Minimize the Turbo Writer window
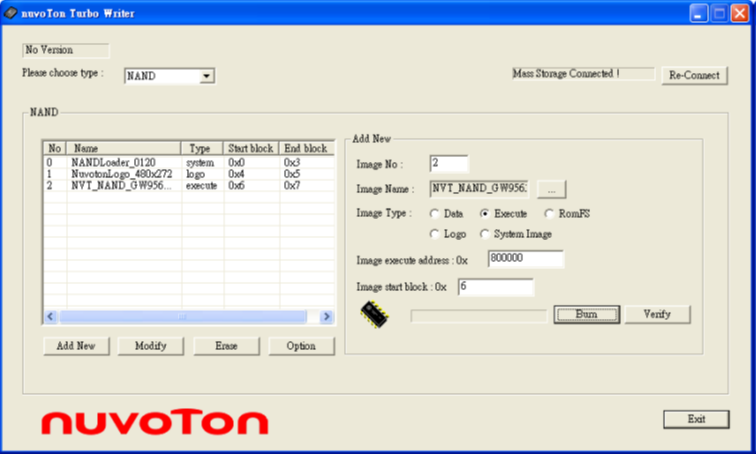 coord(698,13)
